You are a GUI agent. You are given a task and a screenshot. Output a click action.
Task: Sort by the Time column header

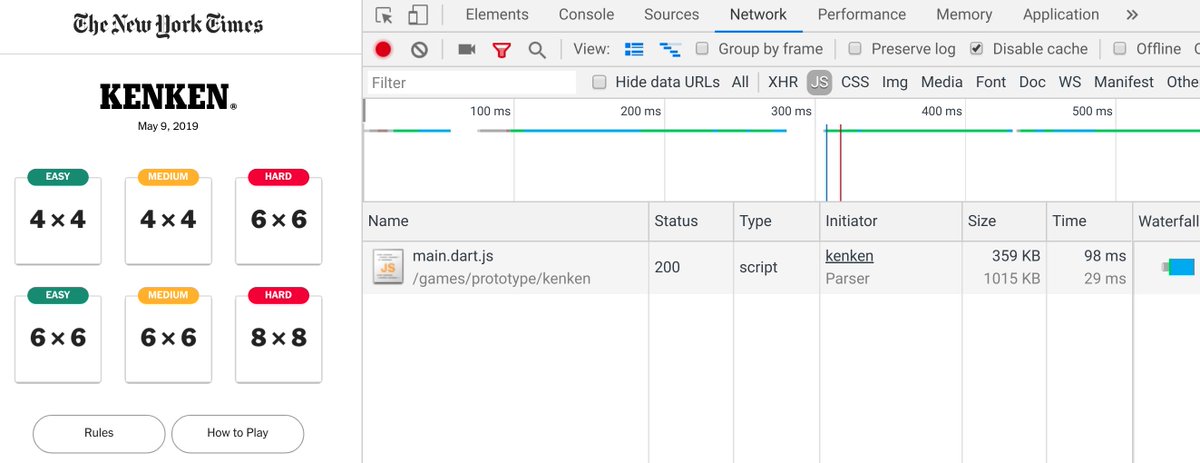1088,221
